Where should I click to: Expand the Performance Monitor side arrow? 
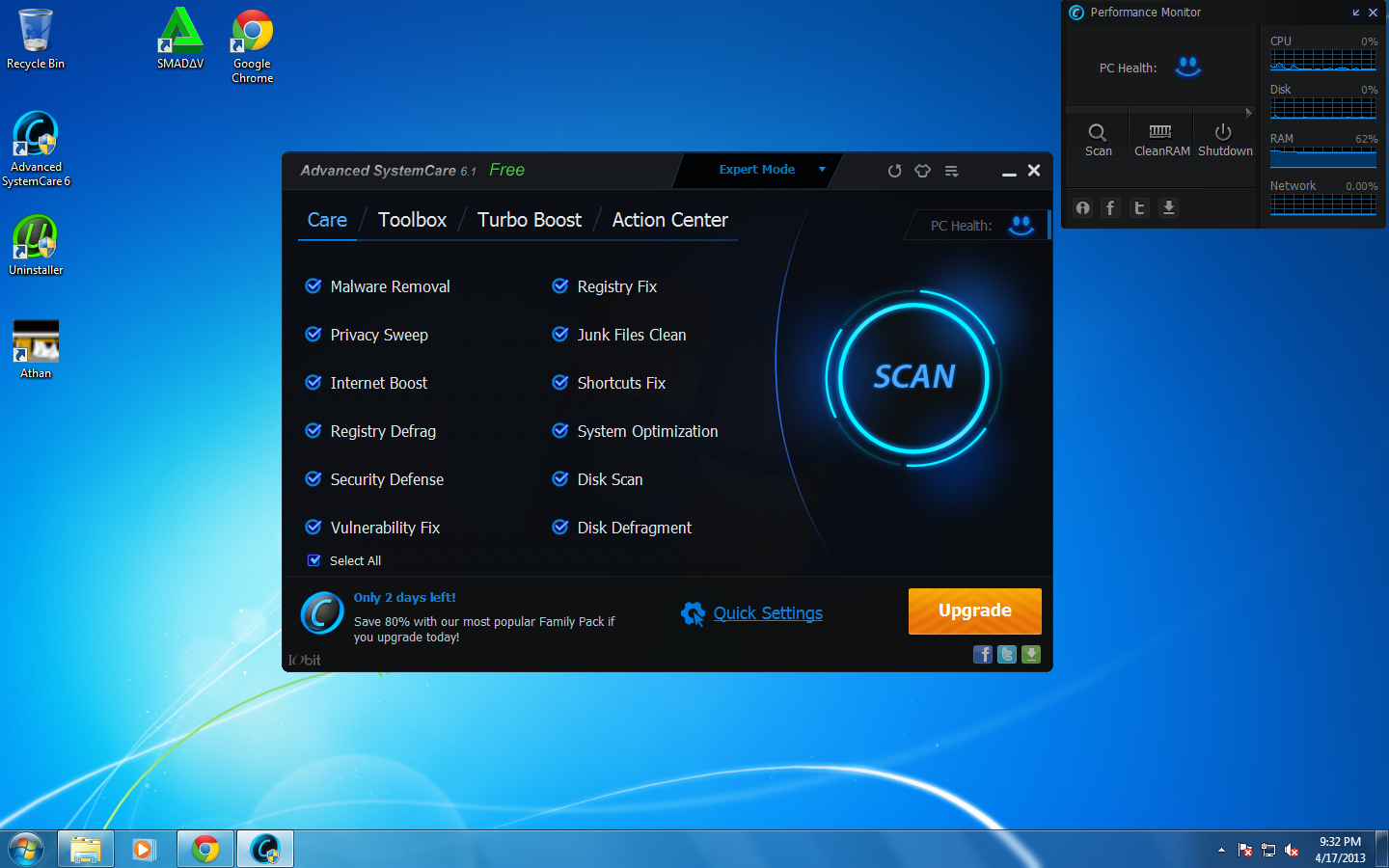(x=1248, y=113)
